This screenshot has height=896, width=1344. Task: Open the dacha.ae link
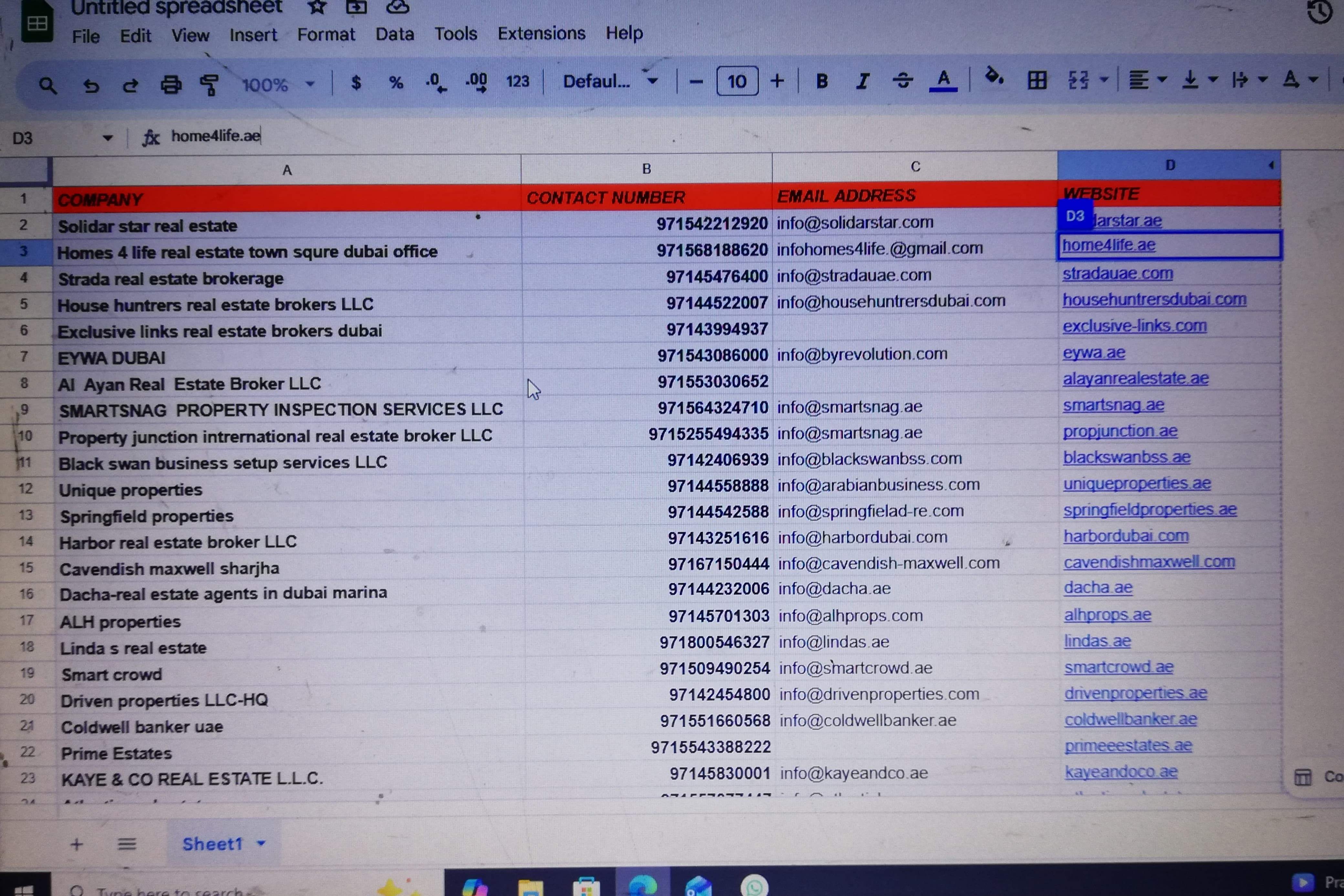pos(1097,587)
